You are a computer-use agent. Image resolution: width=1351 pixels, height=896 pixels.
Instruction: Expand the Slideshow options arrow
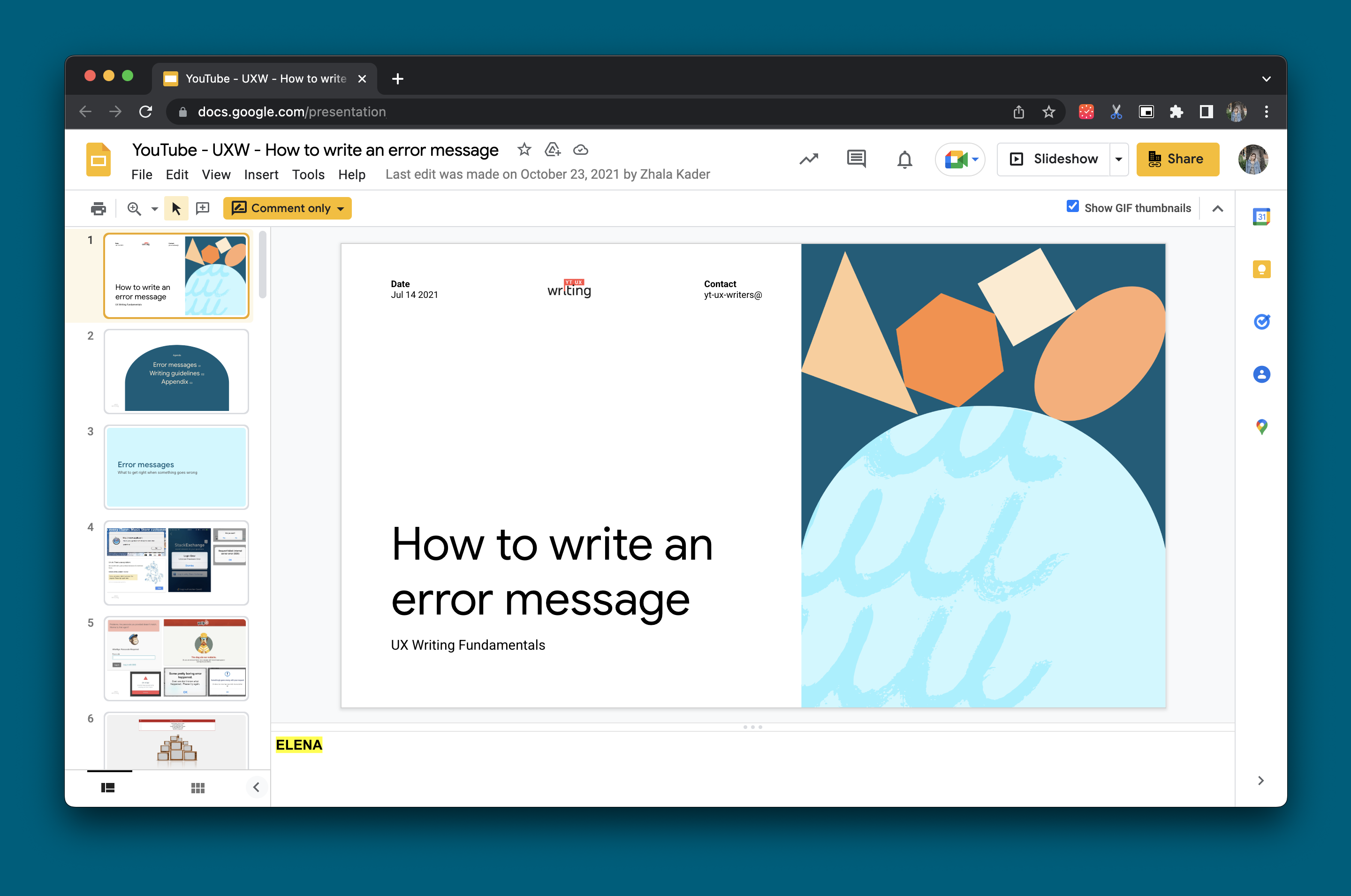point(1118,159)
